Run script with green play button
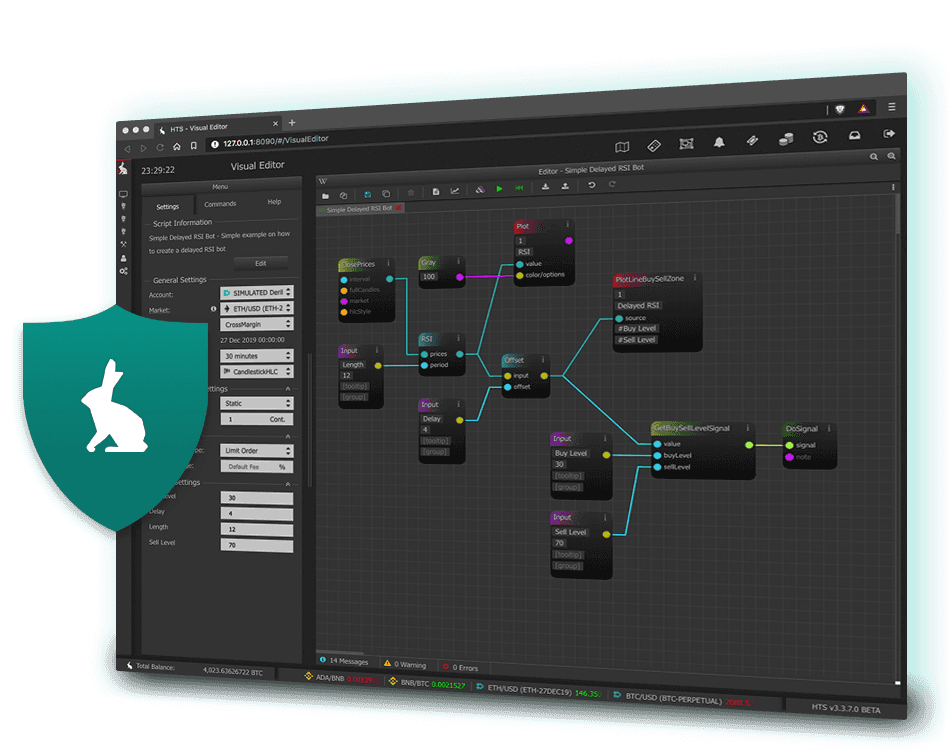This screenshot has height=756, width=950. (499, 189)
